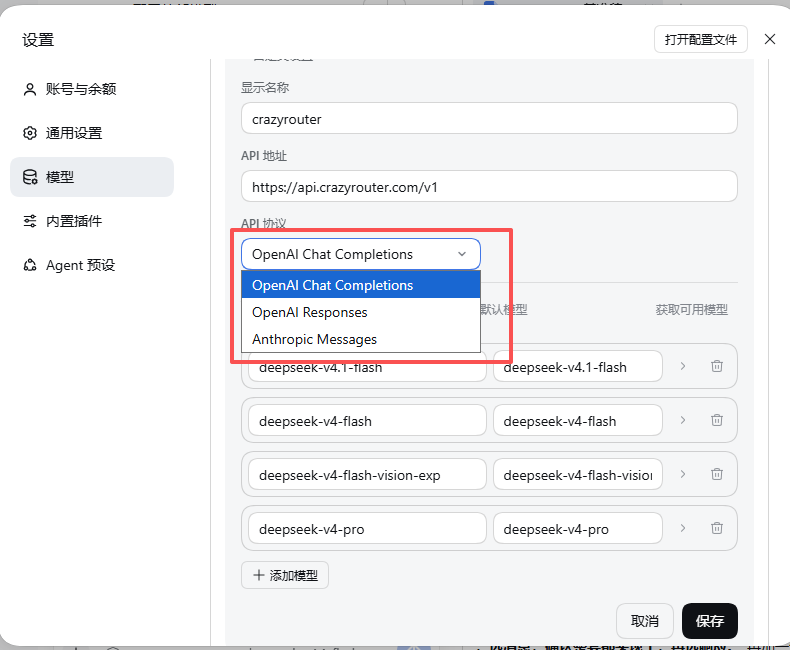This screenshot has width=790, height=650.
Task: Choose OpenAI Chat Completions option in list
Action: coord(361,285)
